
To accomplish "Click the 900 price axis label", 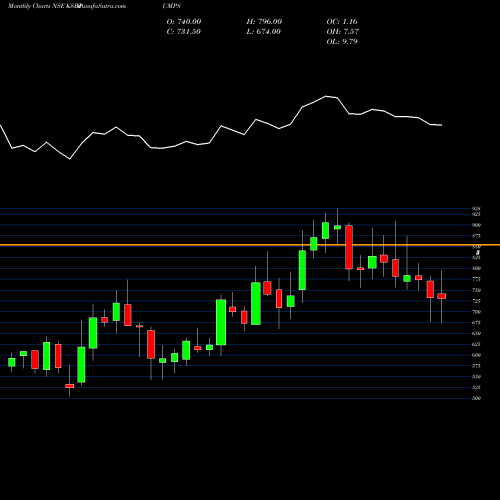I will pos(476,225).
